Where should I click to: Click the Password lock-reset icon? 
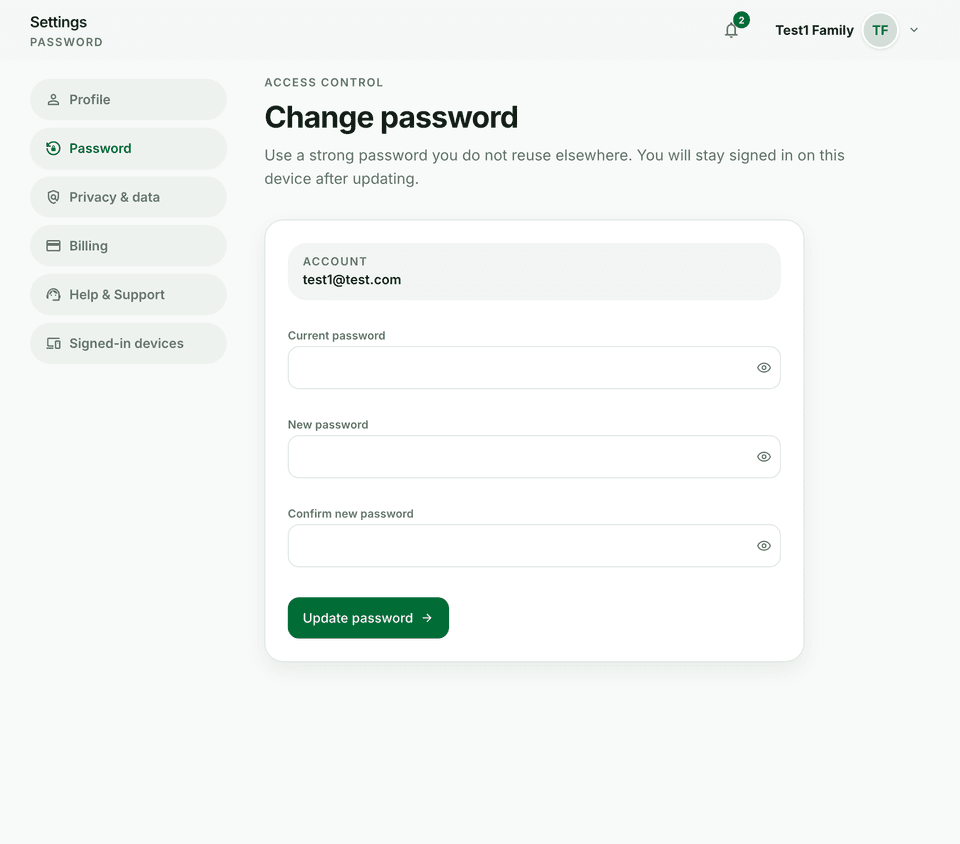point(53,148)
